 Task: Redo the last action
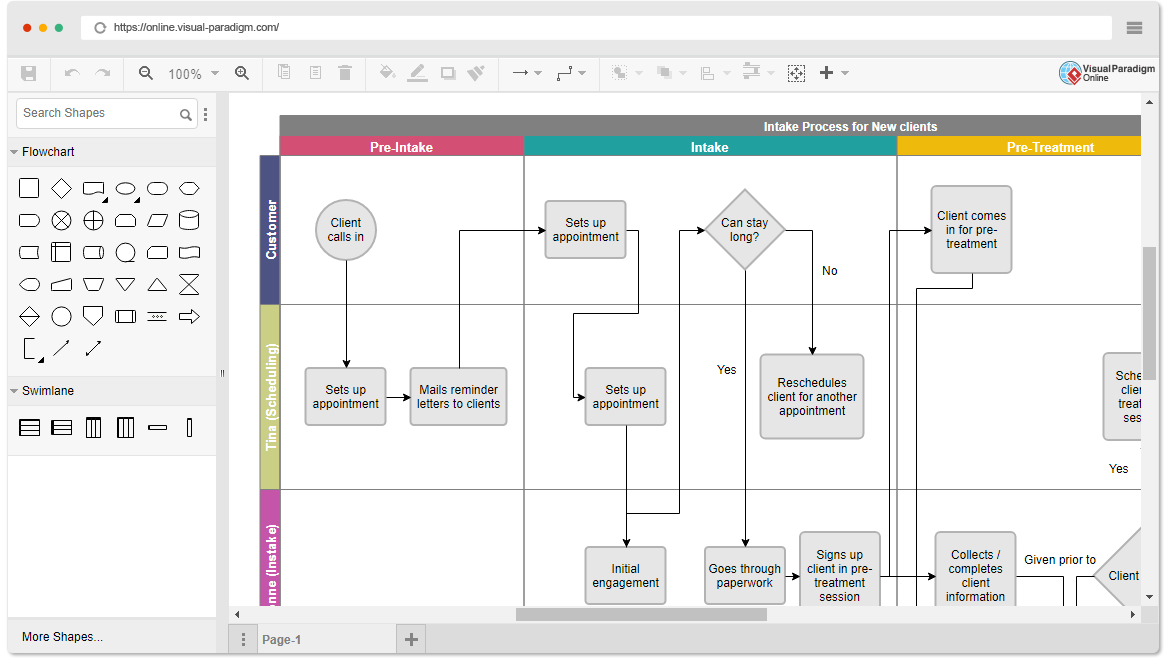click(x=102, y=73)
